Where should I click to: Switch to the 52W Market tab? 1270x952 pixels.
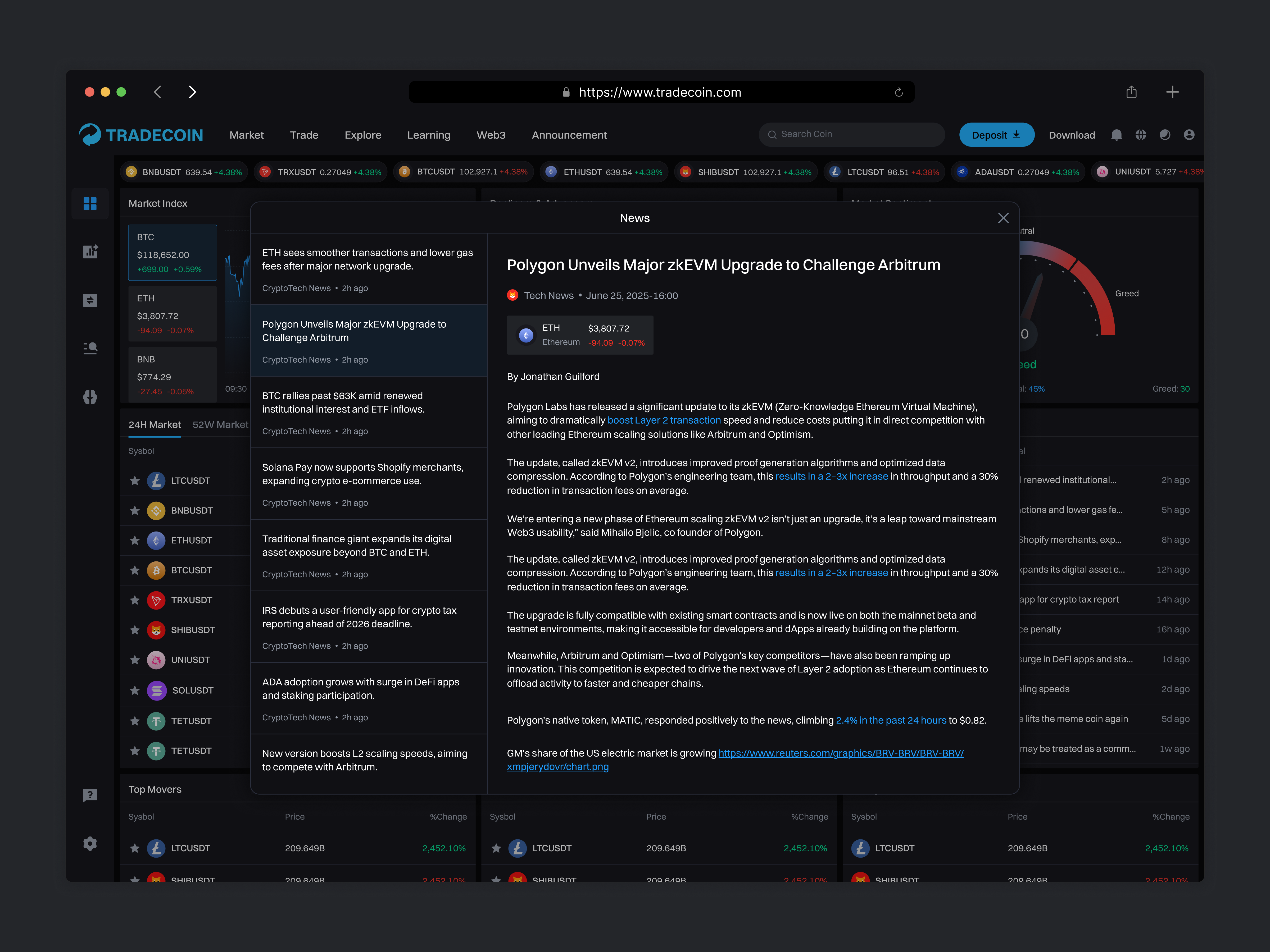tap(220, 425)
